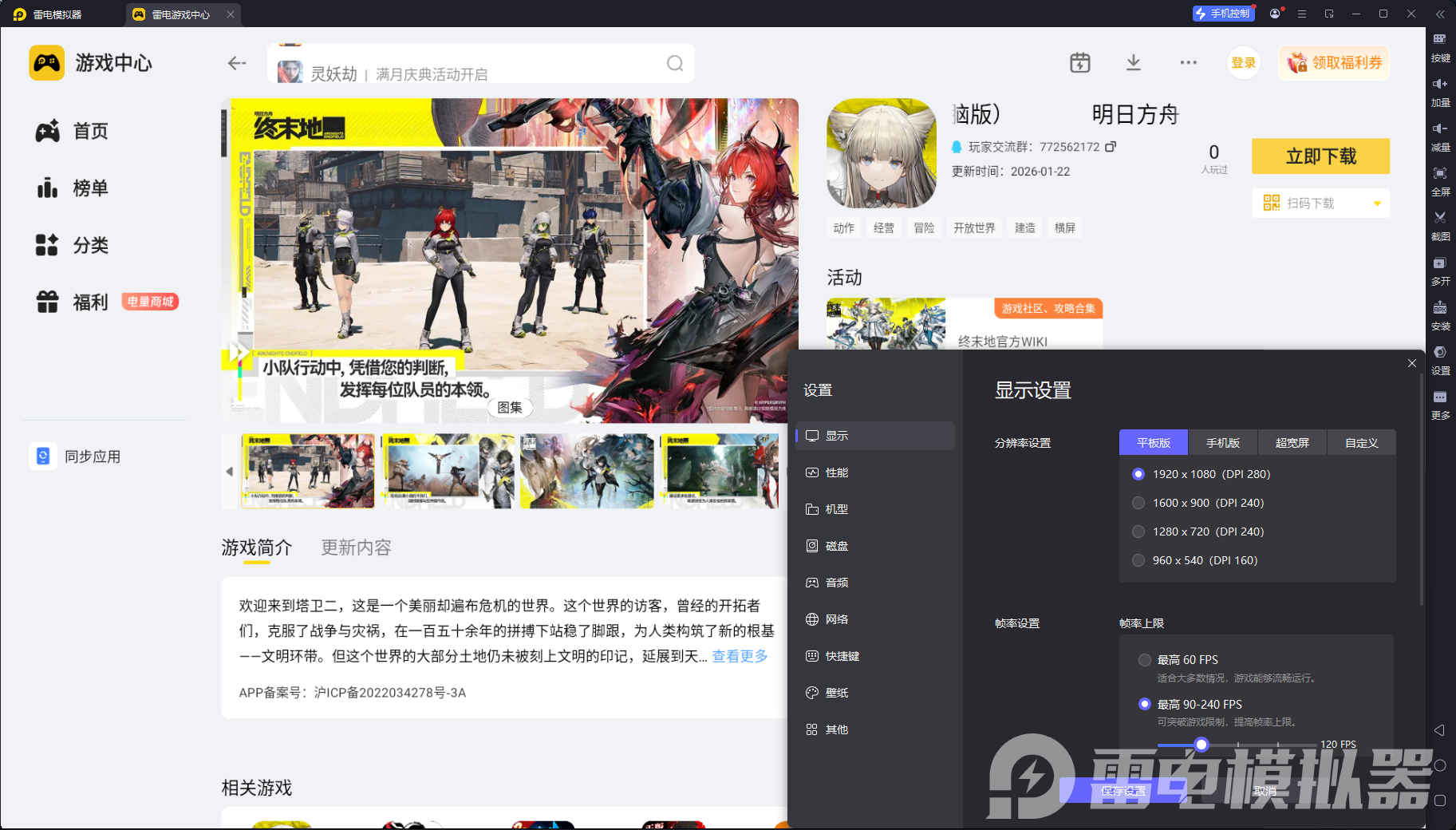Expand the scan-to-download (扫码下载) dropdown arrow
Screen dimensions: 1456x830
(x=1377, y=204)
